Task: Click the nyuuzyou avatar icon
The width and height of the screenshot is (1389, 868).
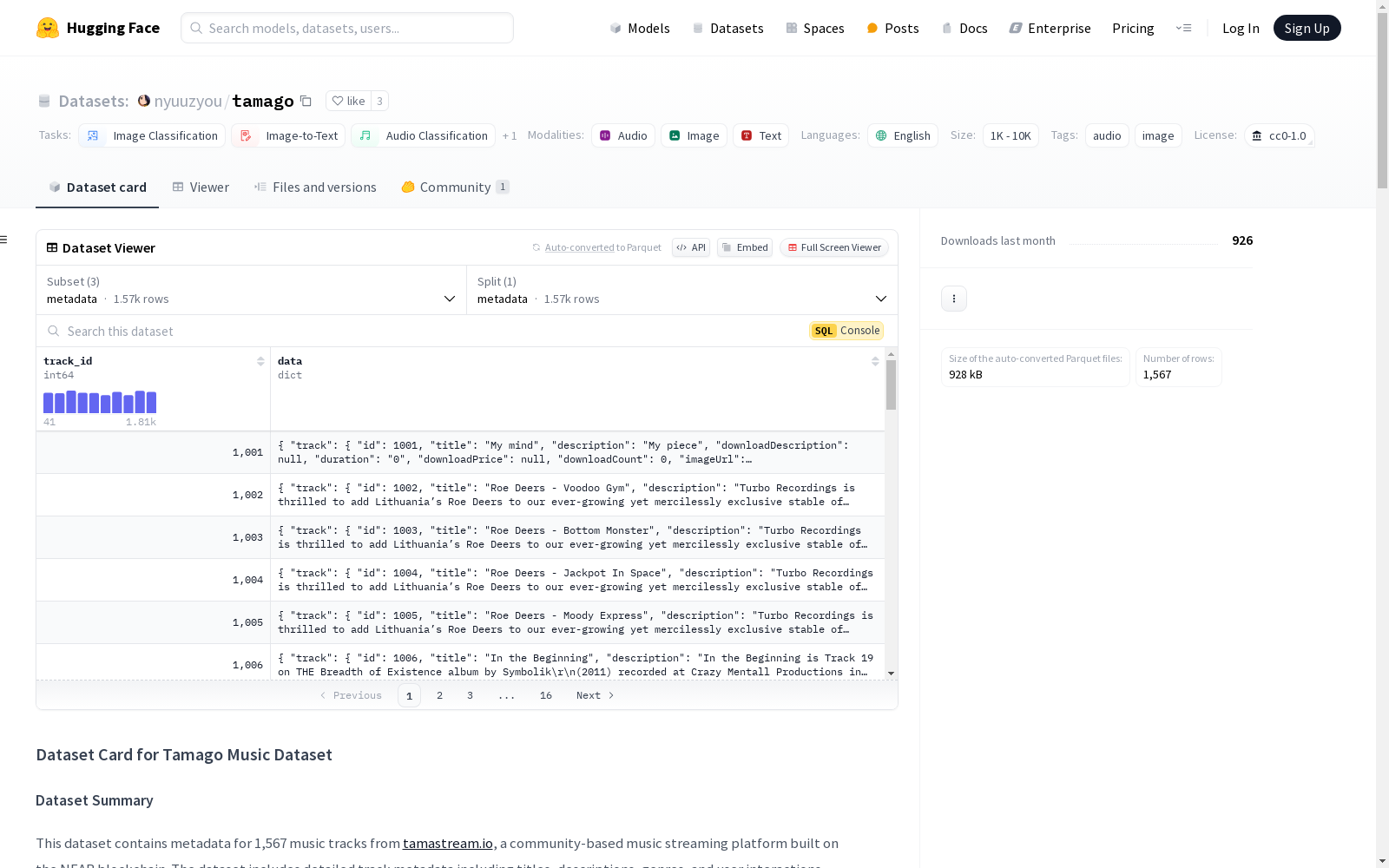Action: point(144,101)
